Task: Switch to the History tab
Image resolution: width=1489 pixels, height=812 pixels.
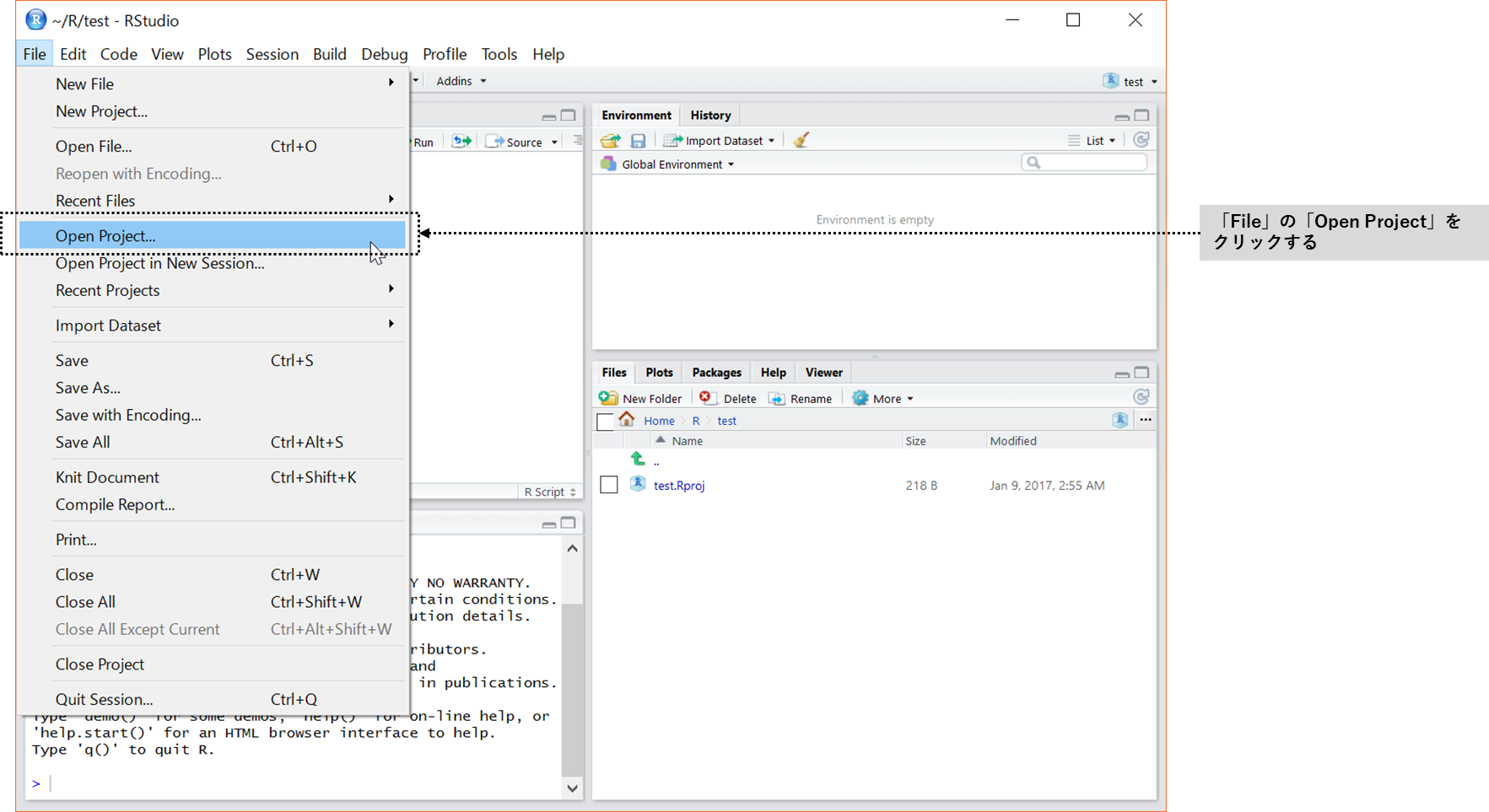Action: pos(710,116)
